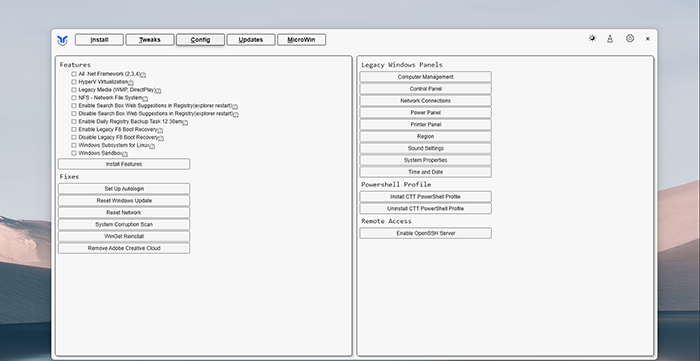Open the Tweaks tab
The height and width of the screenshot is (361, 700).
tap(150, 40)
